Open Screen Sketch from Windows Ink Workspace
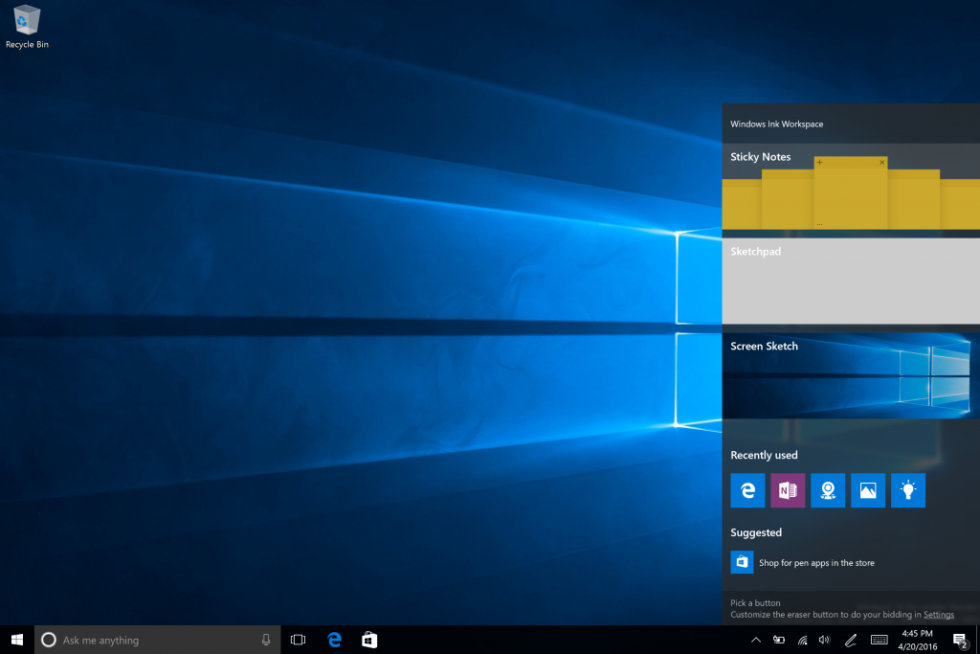The width and height of the screenshot is (980, 654). (x=850, y=380)
